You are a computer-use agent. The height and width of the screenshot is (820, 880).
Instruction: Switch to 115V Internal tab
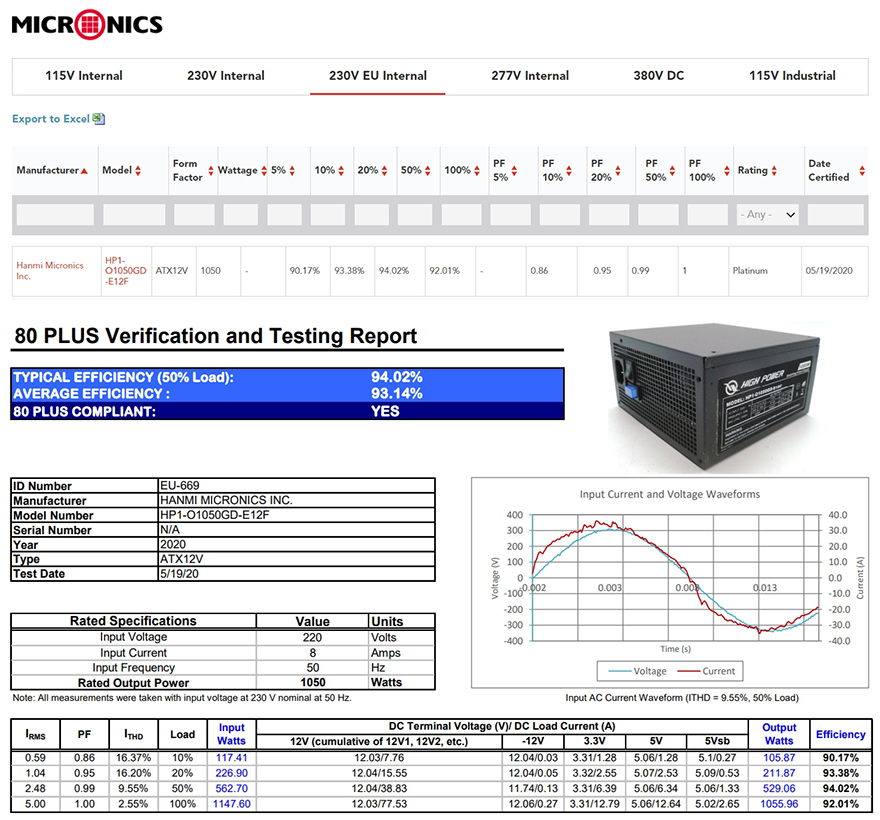84,76
